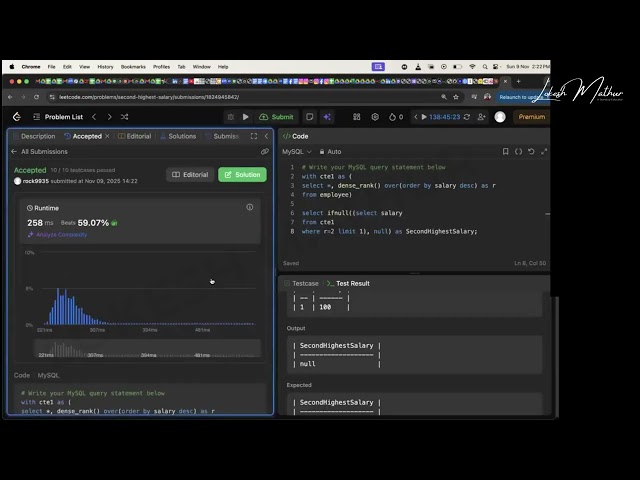This screenshot has width=640, height=480.
Task: Click the runtime distribution mini slider
Action: coord(147,348)
